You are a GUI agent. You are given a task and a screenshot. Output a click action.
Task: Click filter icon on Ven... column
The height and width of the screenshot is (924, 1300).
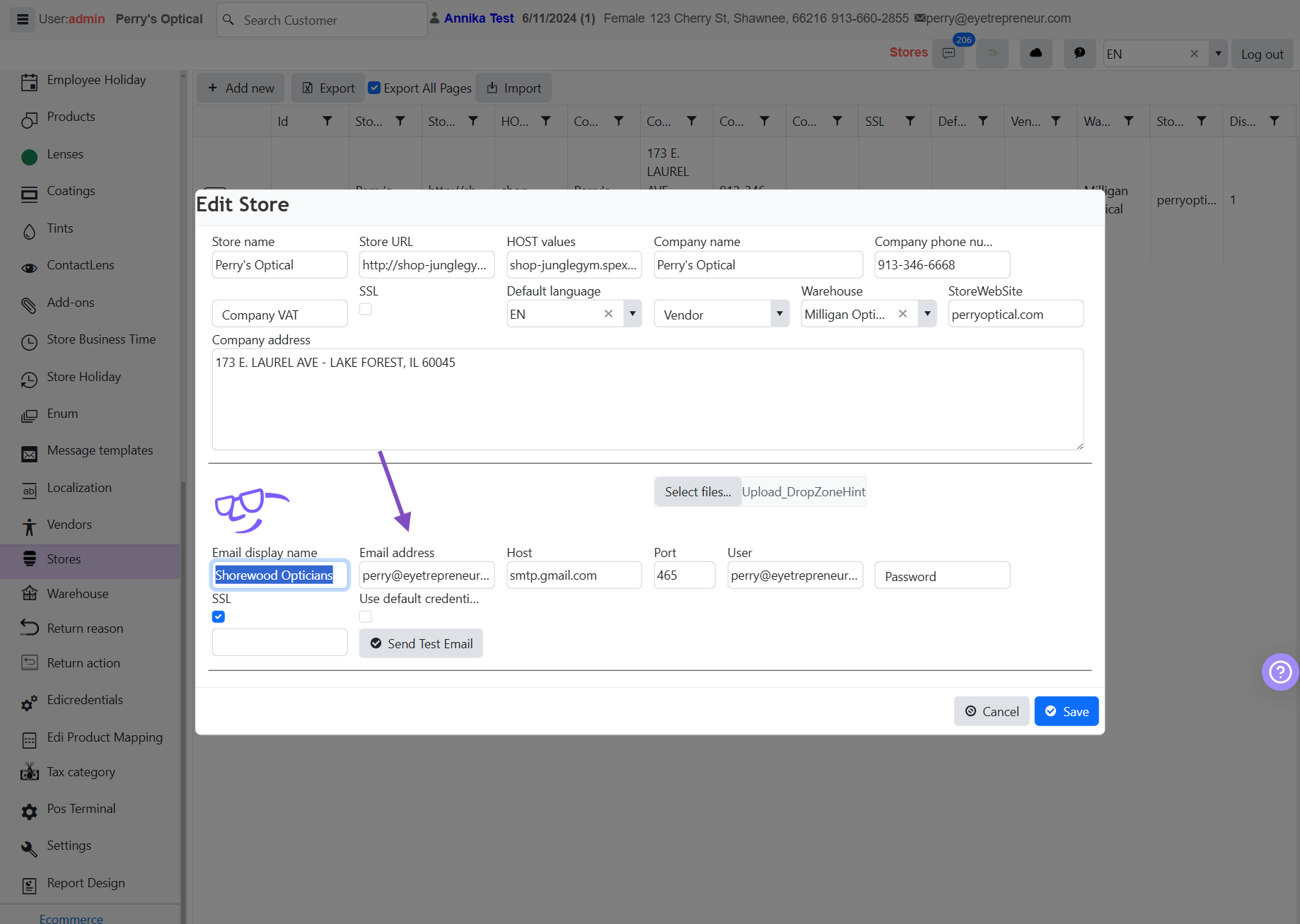pos(1056,122)
